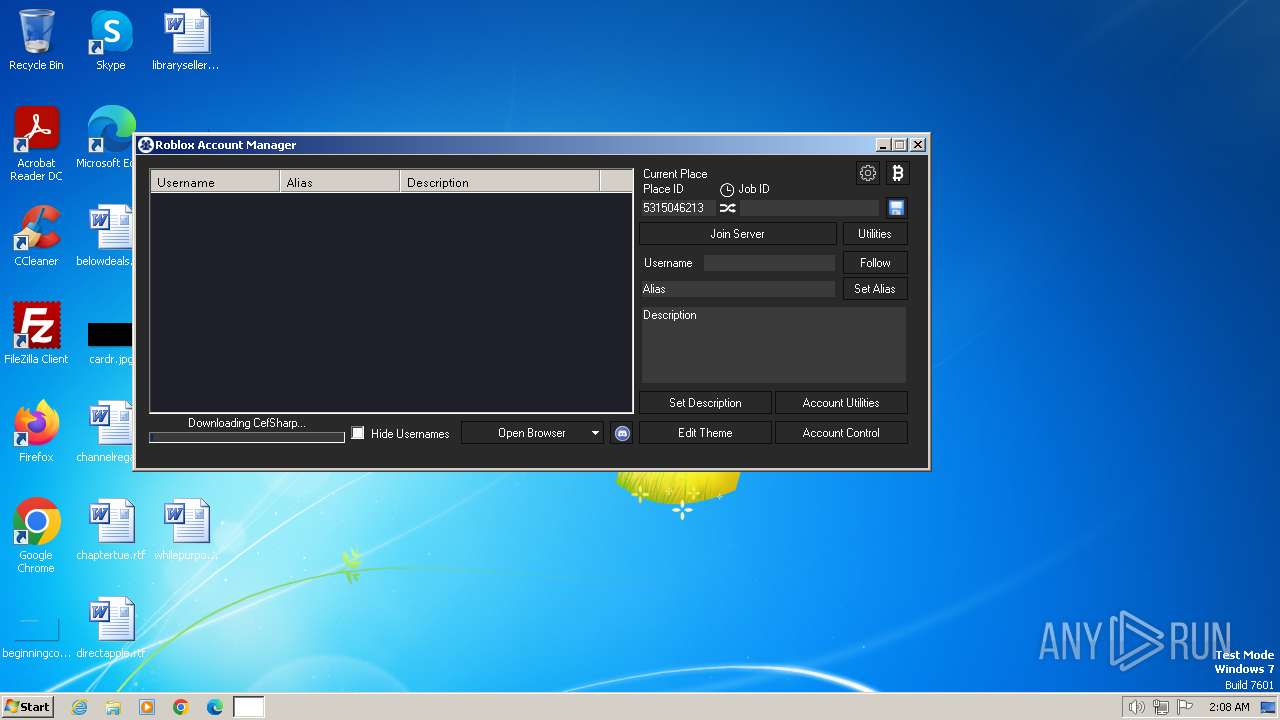The image size is (1280, 720).
Task: Minimize the Roblox Account Manager window
Action: coord(883,145)
